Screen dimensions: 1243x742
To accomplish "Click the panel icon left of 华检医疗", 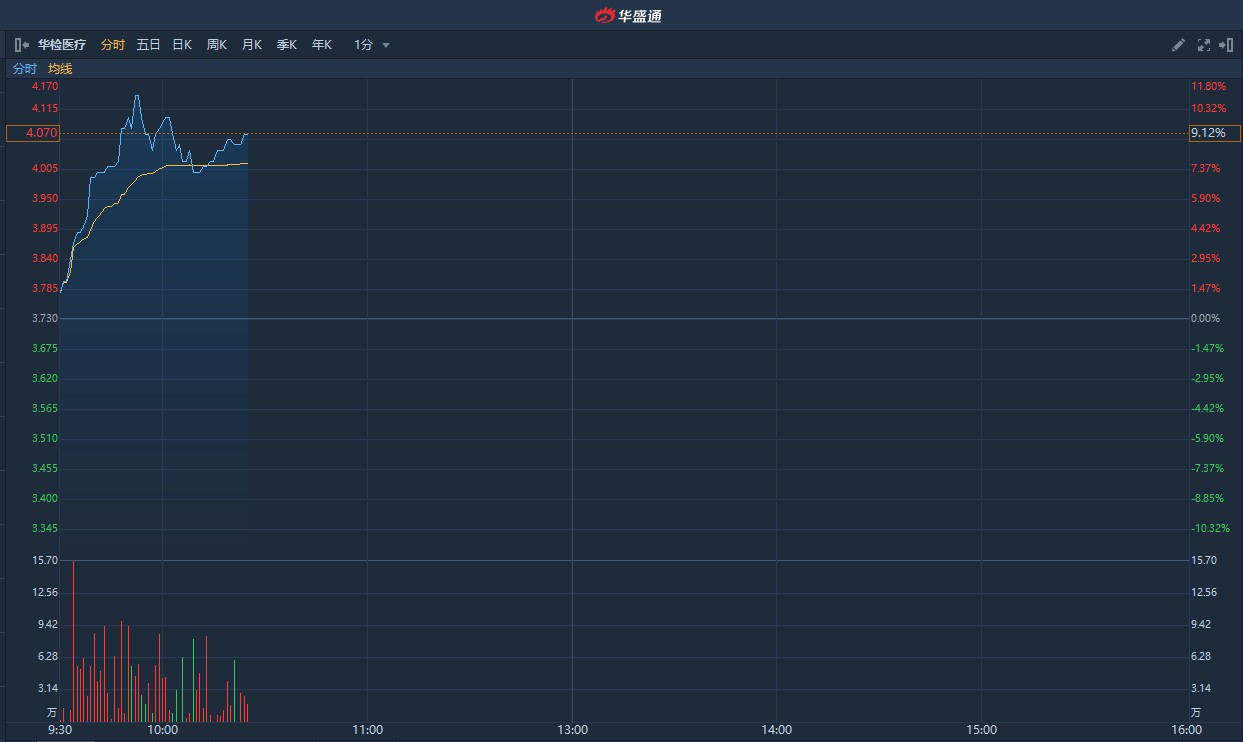I will click(20, 44).
